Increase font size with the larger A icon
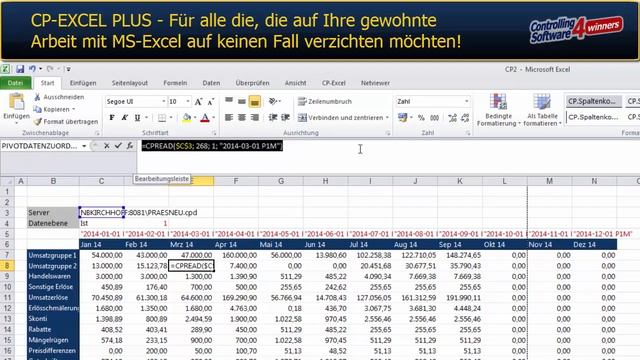Screen dimensions: 640x360 (x=198, y=102)
